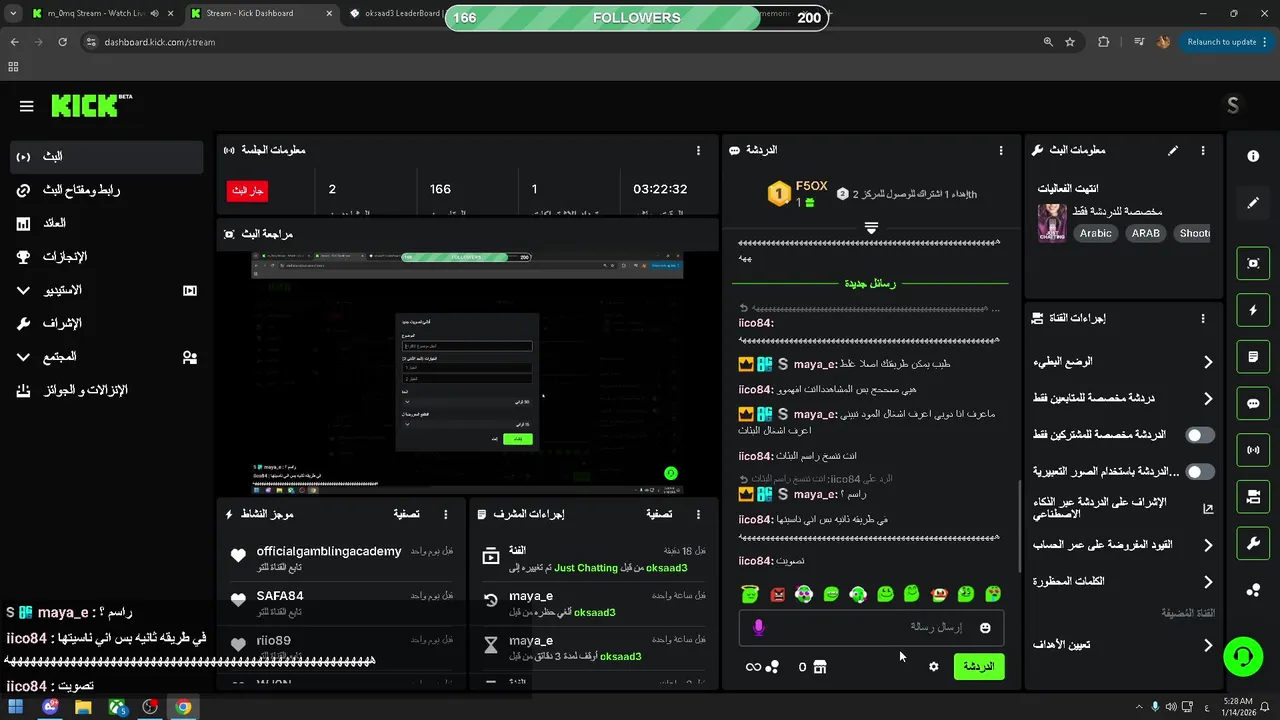Open the Windows Start button
The height and width of the screenshot is (720, 1280).
[17, 707]
